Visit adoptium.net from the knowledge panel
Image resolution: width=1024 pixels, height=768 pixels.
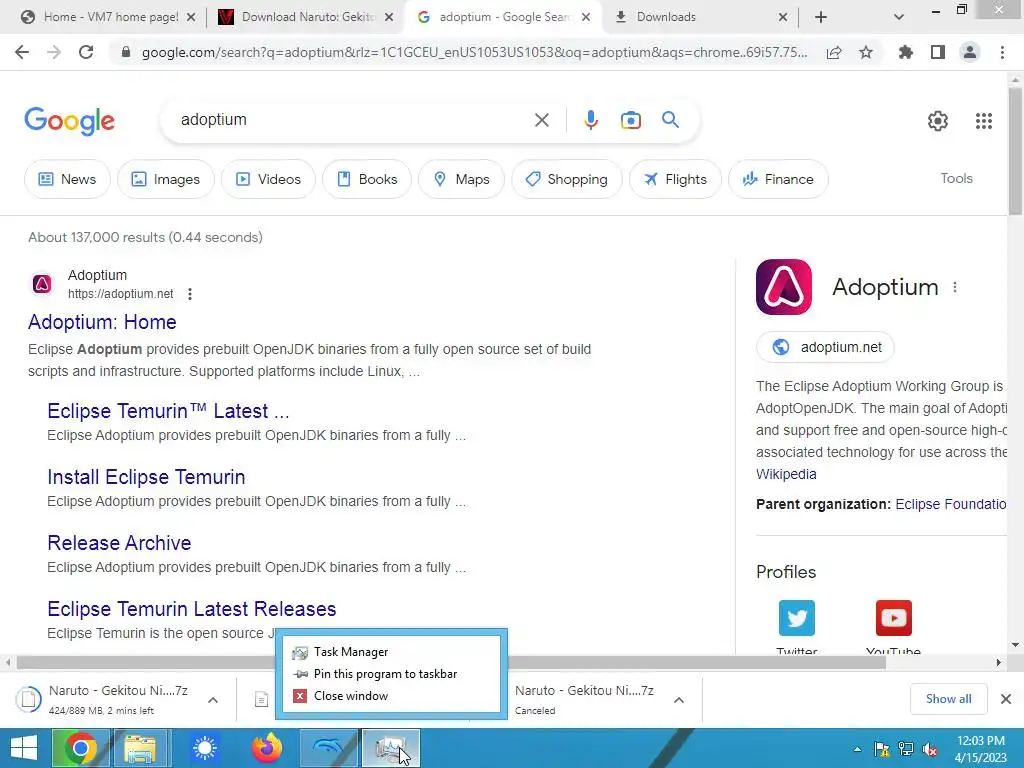825,347
